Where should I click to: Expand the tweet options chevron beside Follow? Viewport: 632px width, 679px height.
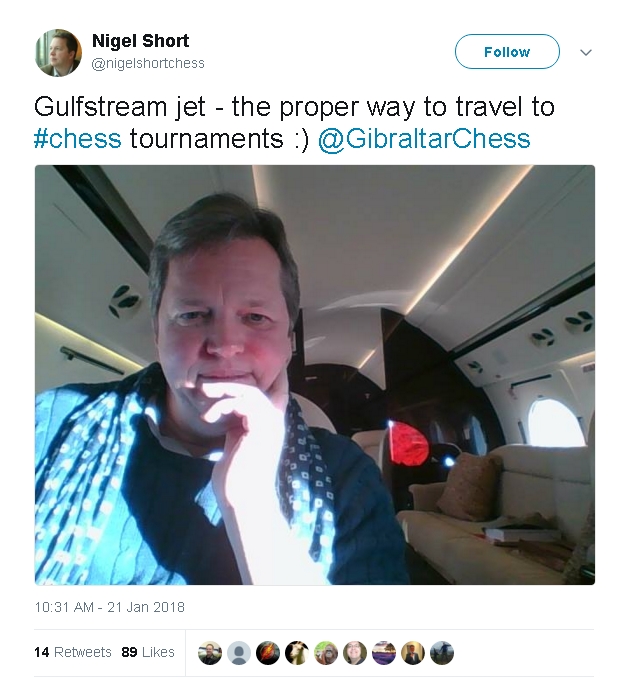[x=586, y=53]
